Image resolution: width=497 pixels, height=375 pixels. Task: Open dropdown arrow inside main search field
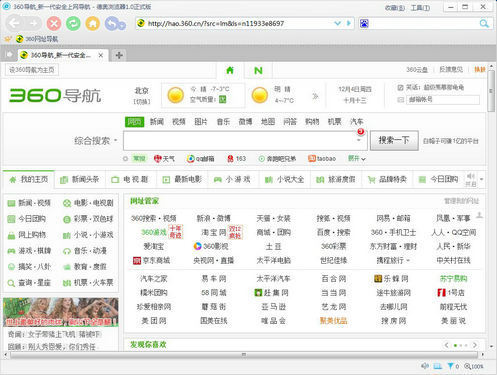tap(359, 140)
